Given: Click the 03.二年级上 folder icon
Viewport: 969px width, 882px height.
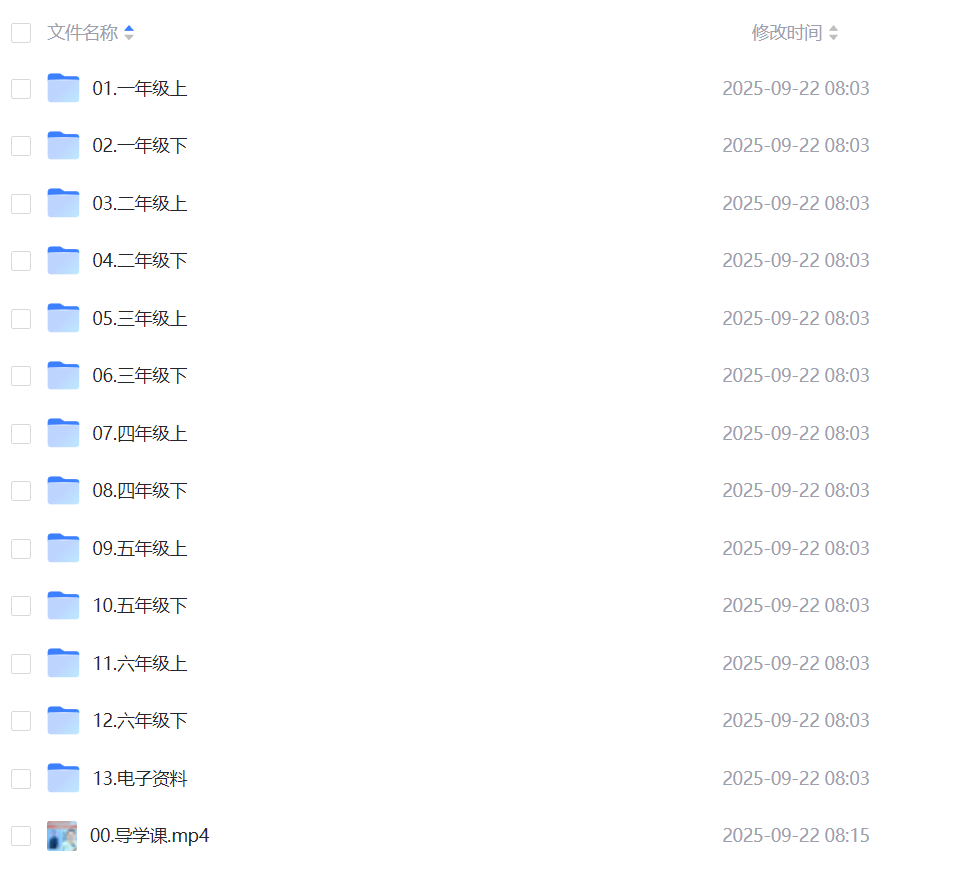Looking at the screenshot, I should coord(63,203).
